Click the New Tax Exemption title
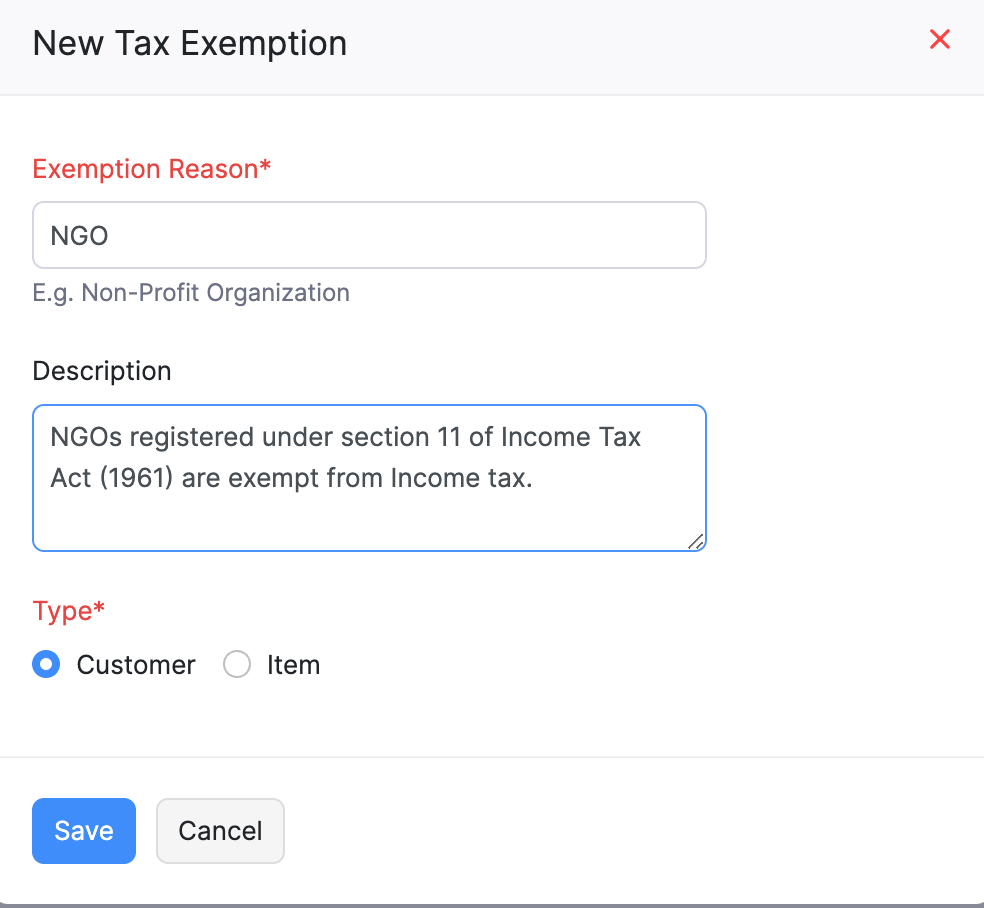984x908 pixels. pyautogui.click(x=189, y=43)
